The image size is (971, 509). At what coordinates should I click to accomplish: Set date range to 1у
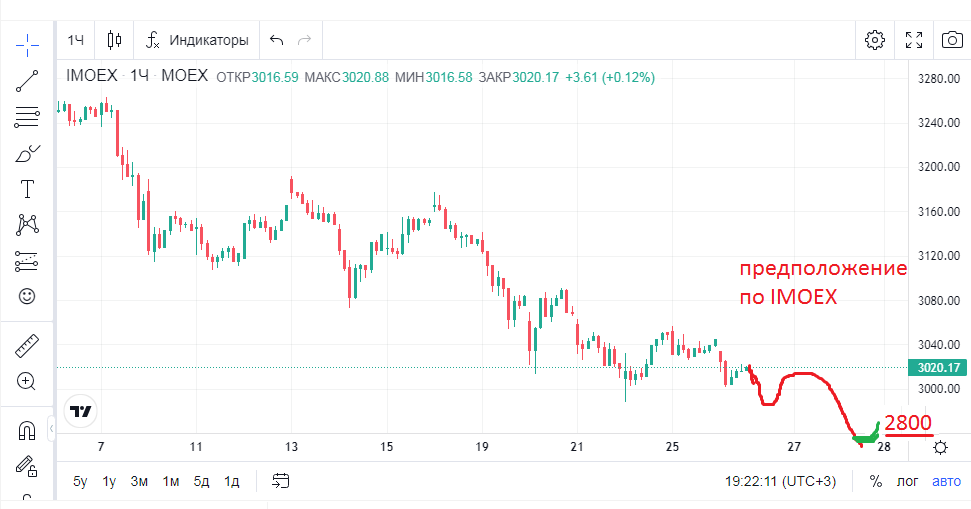pos(109,481)
